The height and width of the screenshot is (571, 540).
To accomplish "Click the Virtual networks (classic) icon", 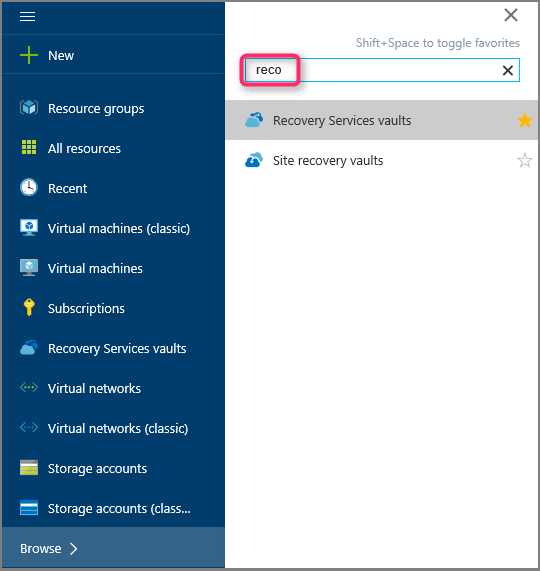I will pos(29,427).
